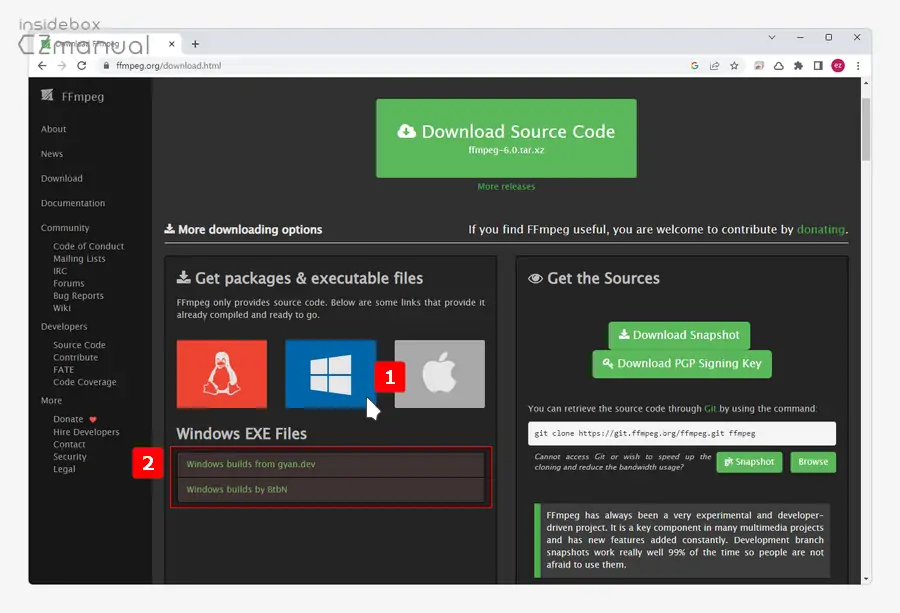
Task: Open the Git link in the Sources text
Action: click(x=710, y=409)
